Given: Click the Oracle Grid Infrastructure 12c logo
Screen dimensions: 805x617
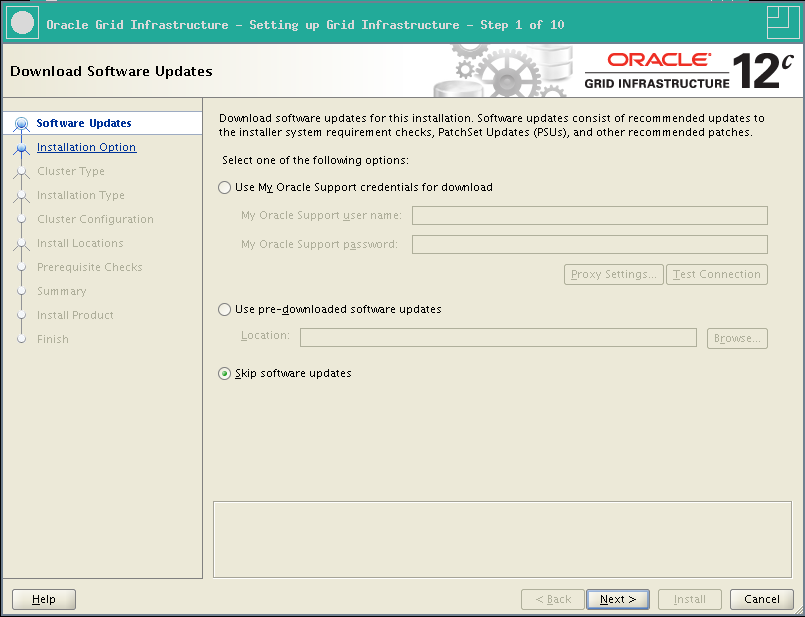Looking at the screenshot, I should [689, 71].
